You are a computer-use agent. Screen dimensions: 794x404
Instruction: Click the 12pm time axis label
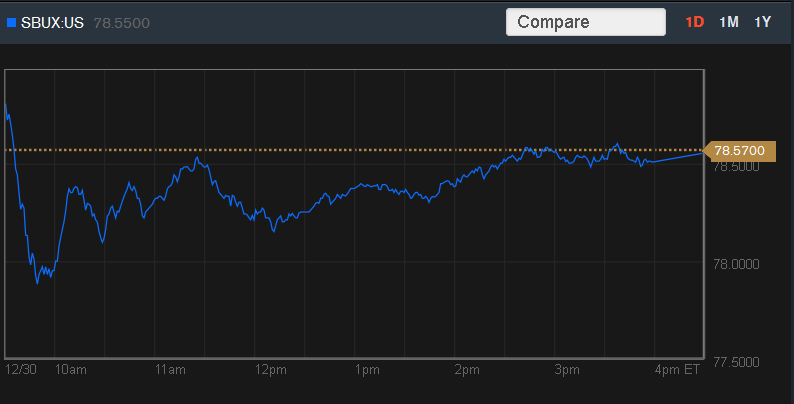(270, 369)
